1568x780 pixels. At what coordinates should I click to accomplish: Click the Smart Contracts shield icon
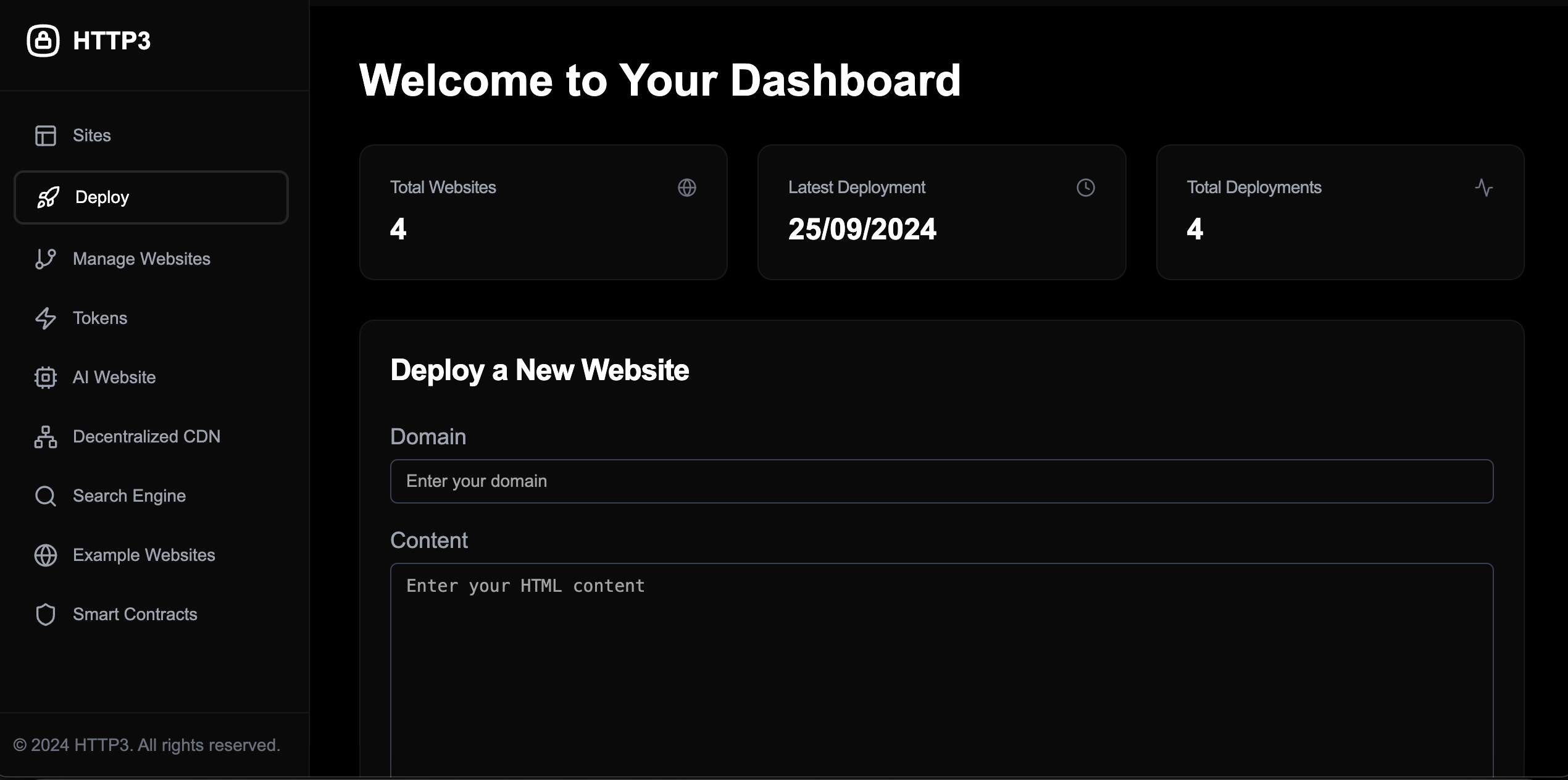click(x=46, y=615)
